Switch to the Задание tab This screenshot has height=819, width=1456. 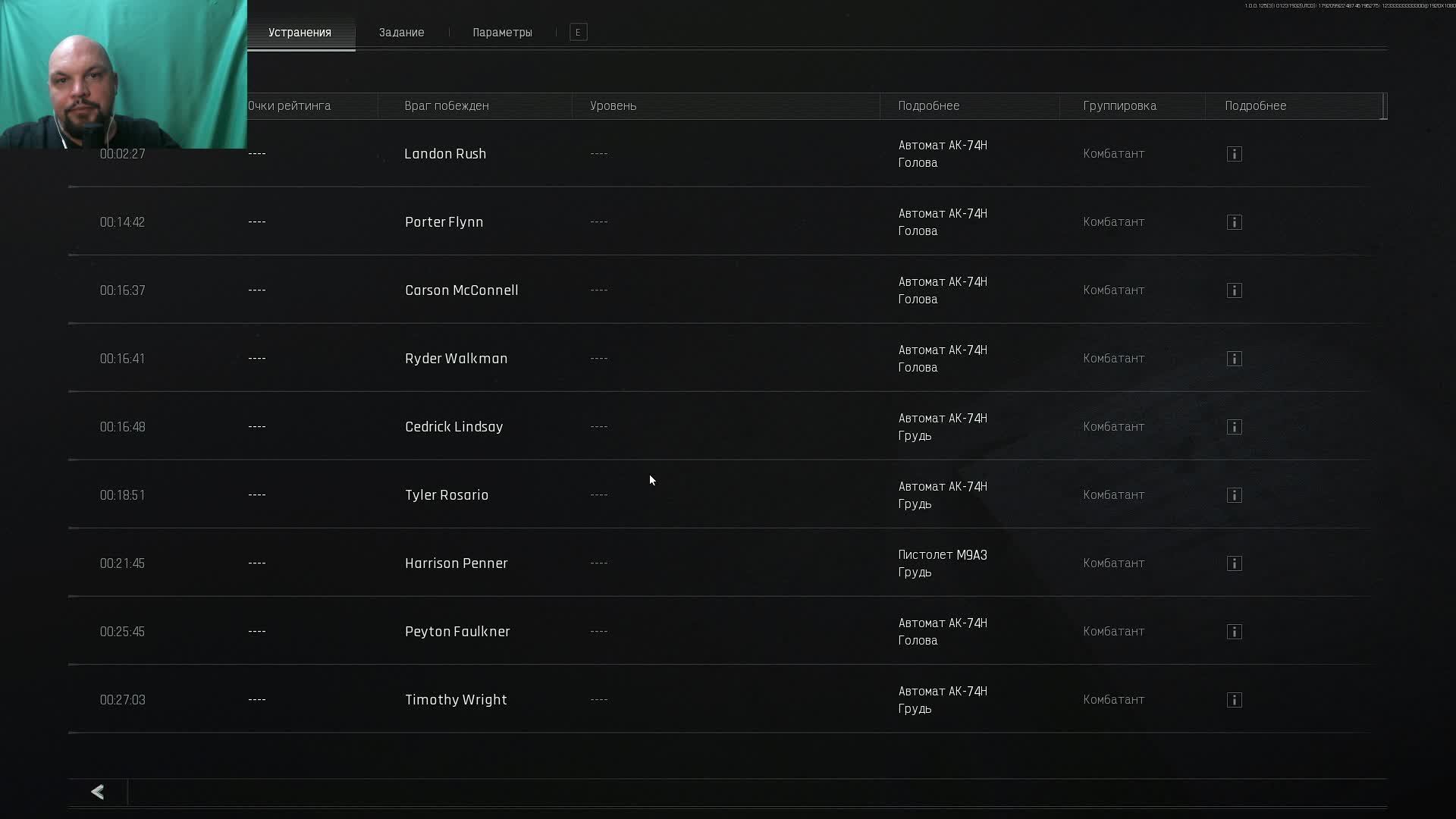[401, 33]
